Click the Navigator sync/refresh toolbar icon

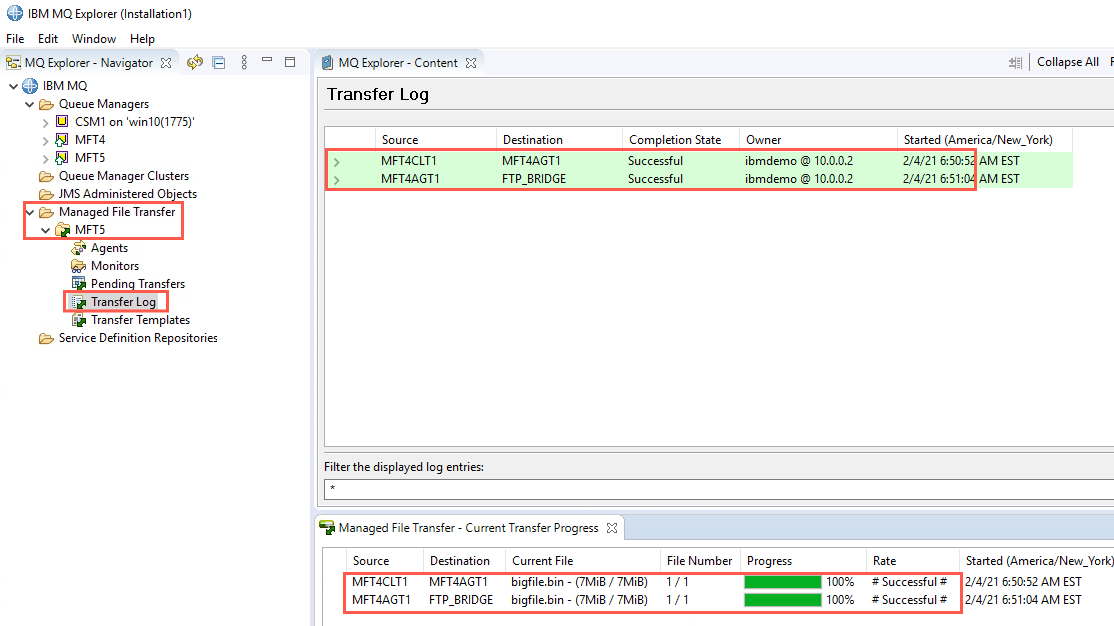click(x=195, y=63)
